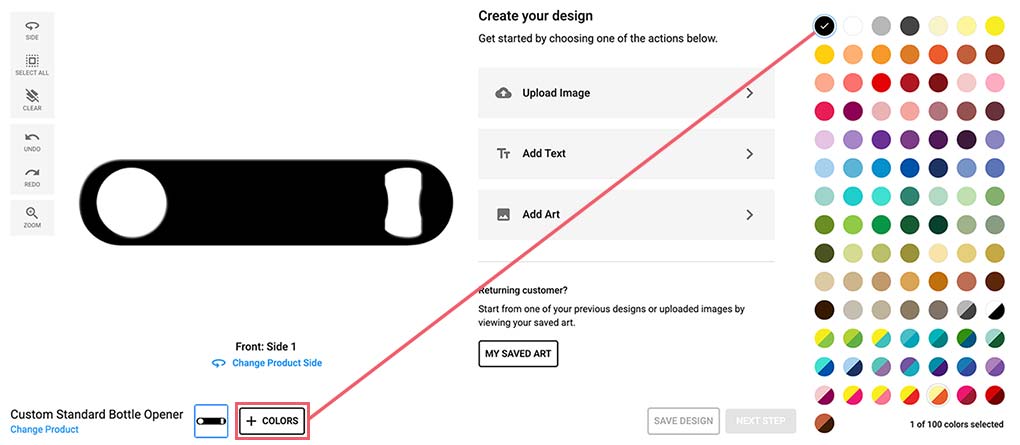Open the Upload Image option
The height and width of the screenshot is (445, 1020).
pos(626,93)
